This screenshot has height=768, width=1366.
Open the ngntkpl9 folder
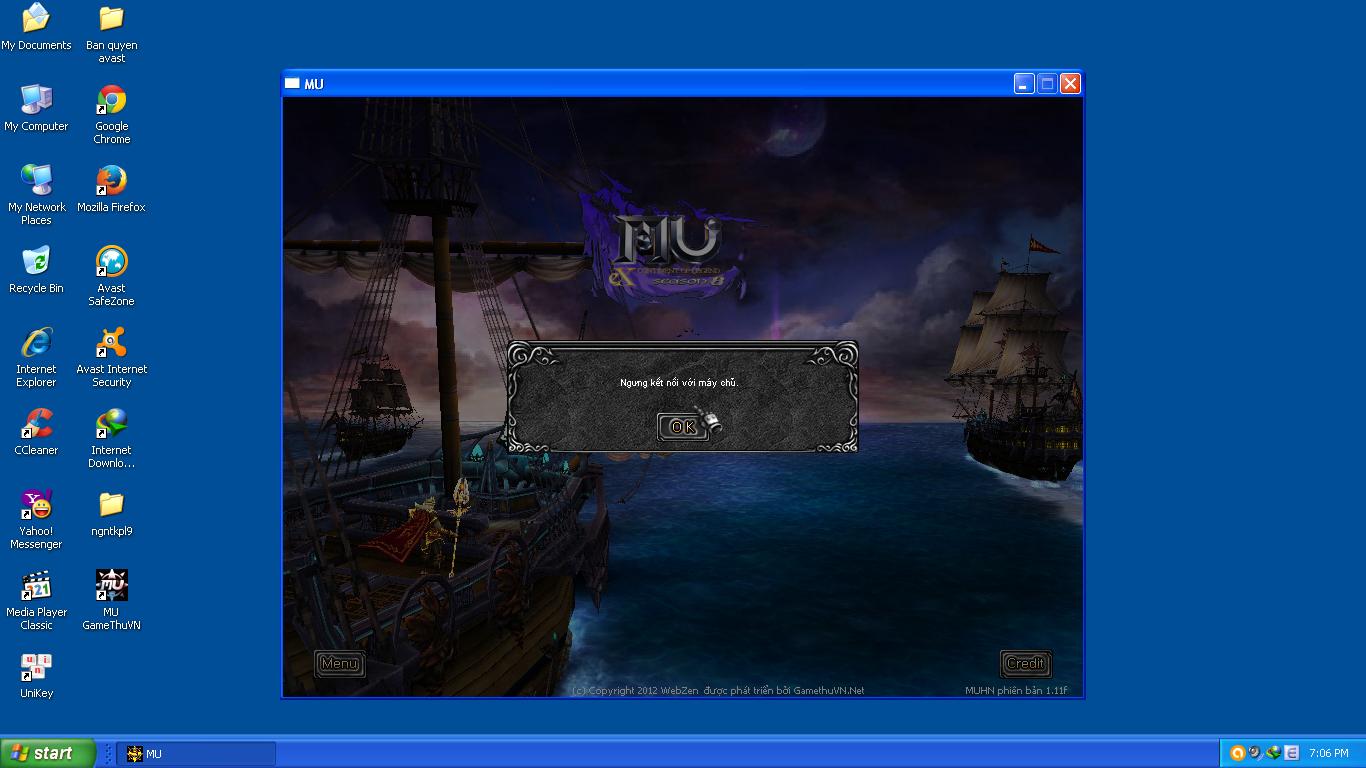(112, 513)
